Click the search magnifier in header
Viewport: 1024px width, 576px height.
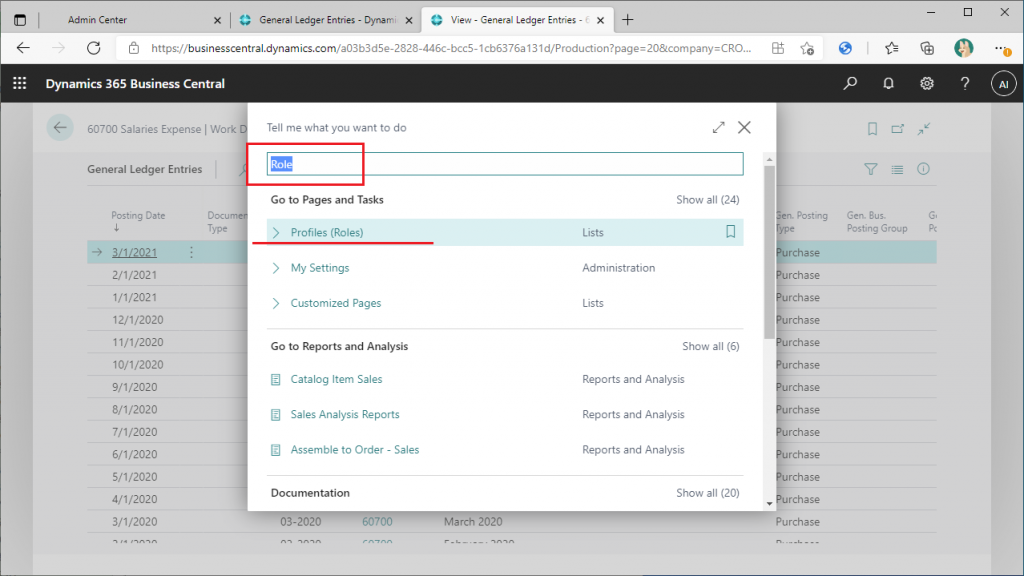pyautogui.click(x=850, y=84)
